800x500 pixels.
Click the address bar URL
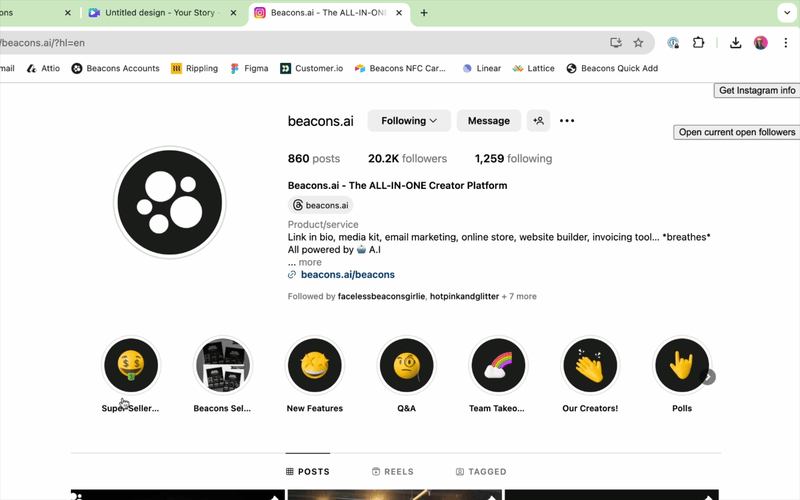(x=43, y=43)
